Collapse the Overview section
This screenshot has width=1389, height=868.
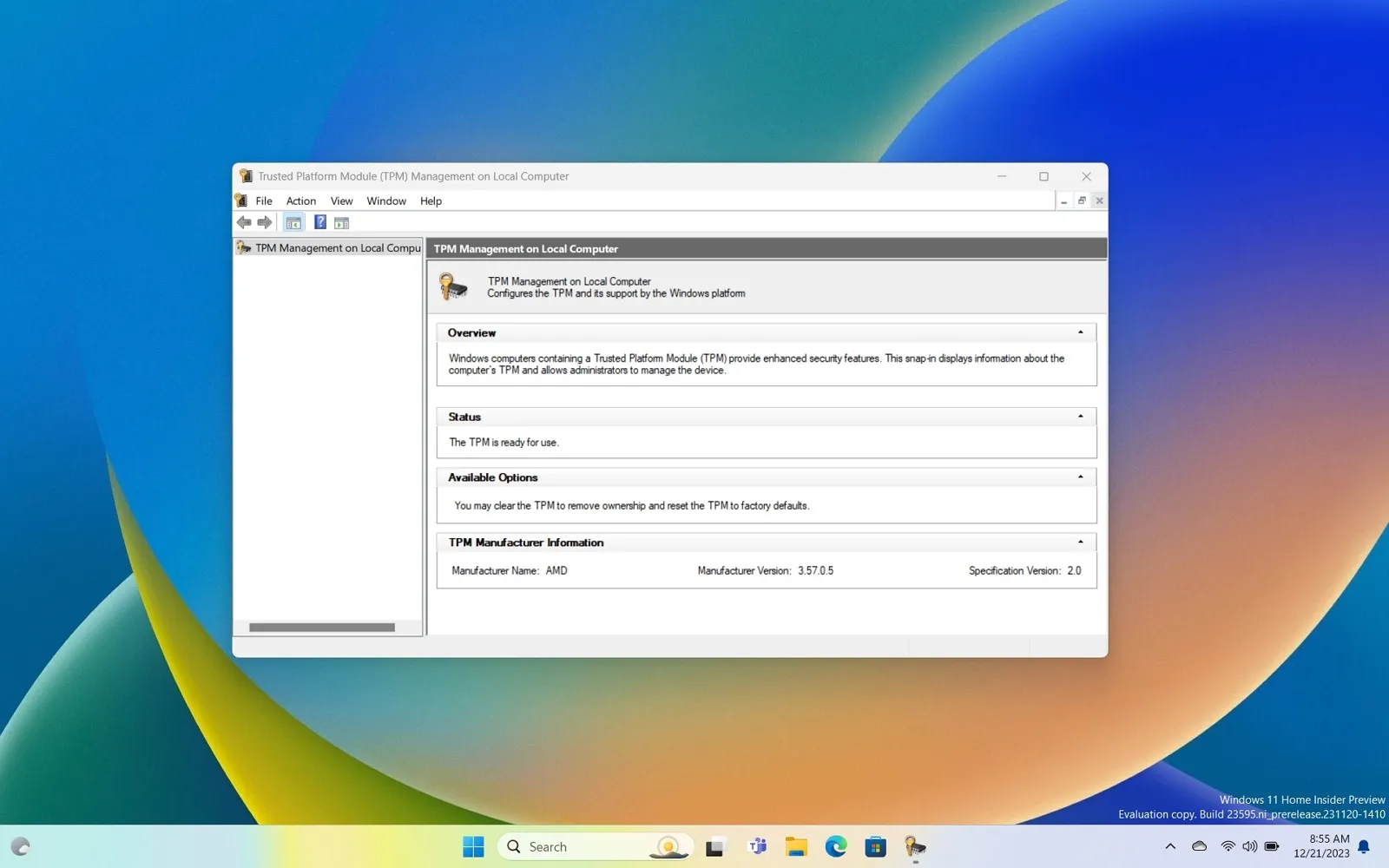pyautogui.click(x=1080, y=332)
